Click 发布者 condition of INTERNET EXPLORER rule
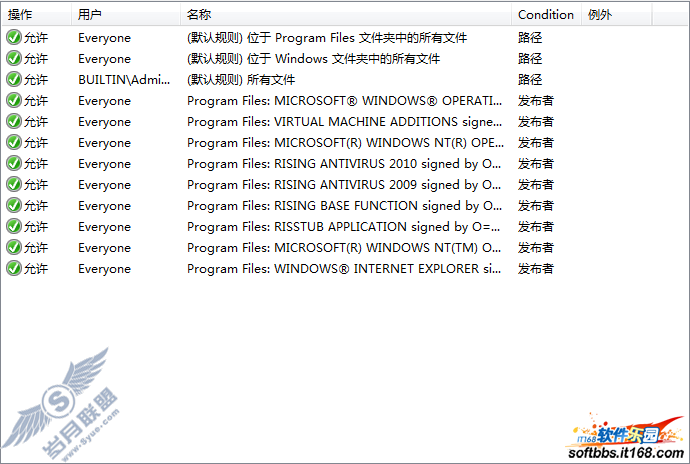The image size is (690, 464). [x=536, y=269]
